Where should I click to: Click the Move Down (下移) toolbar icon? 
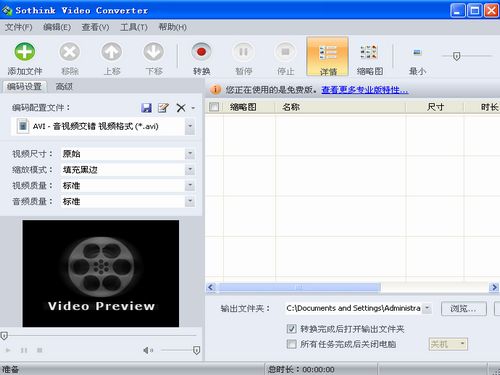click(154, 52)
